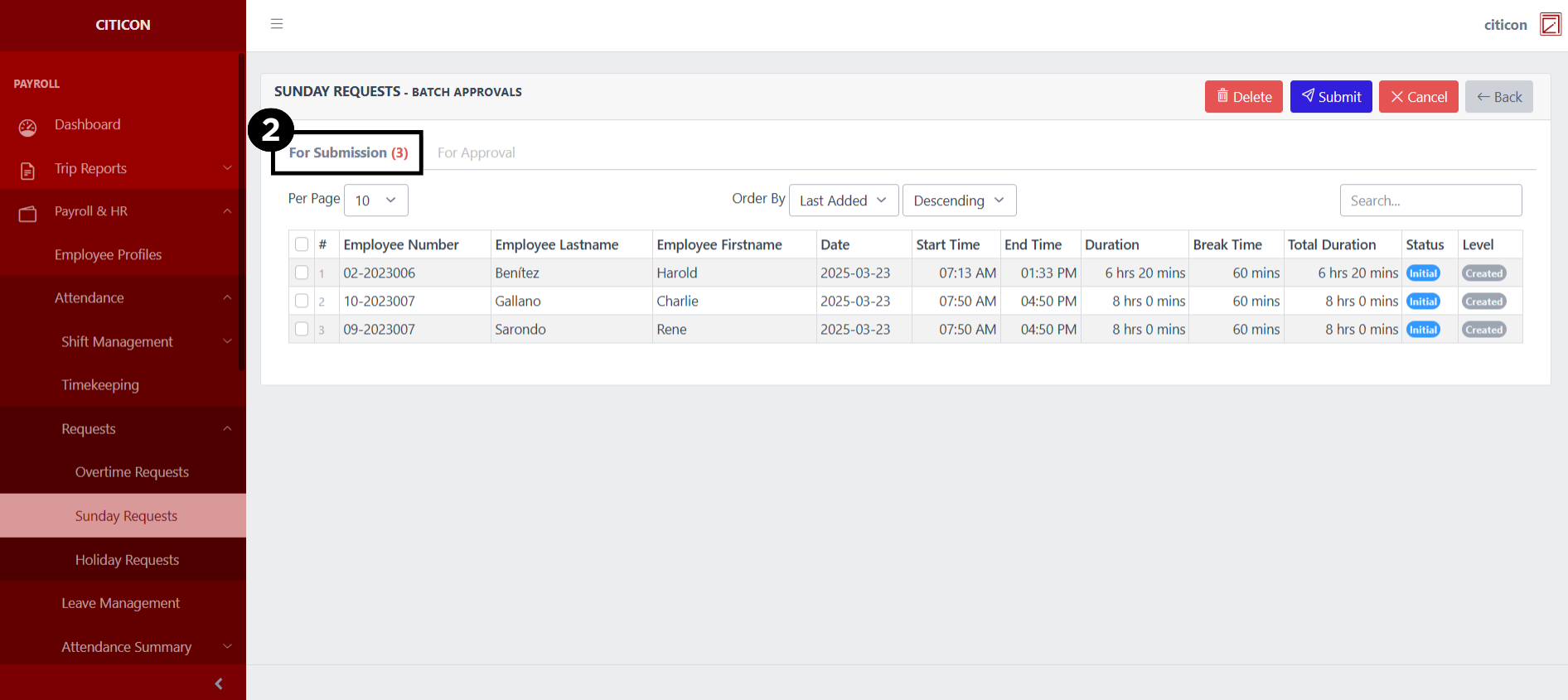Image resolution: width=1568 pixels, height=700 pixels.
Task: Open the Last Added order dropdown
Action: pyautogui.click(x=843, y=200)
